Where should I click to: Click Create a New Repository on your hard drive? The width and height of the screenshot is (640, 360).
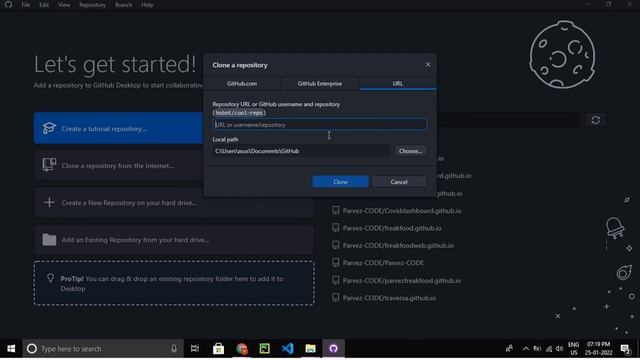[173, 202]
